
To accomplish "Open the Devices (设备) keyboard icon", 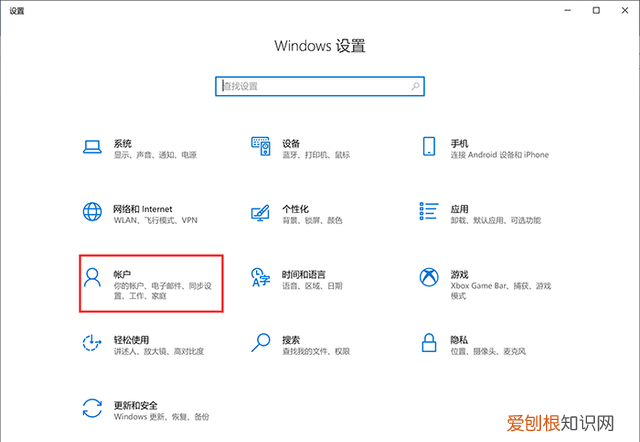I will pyautogui.click(x=261, y=146).
